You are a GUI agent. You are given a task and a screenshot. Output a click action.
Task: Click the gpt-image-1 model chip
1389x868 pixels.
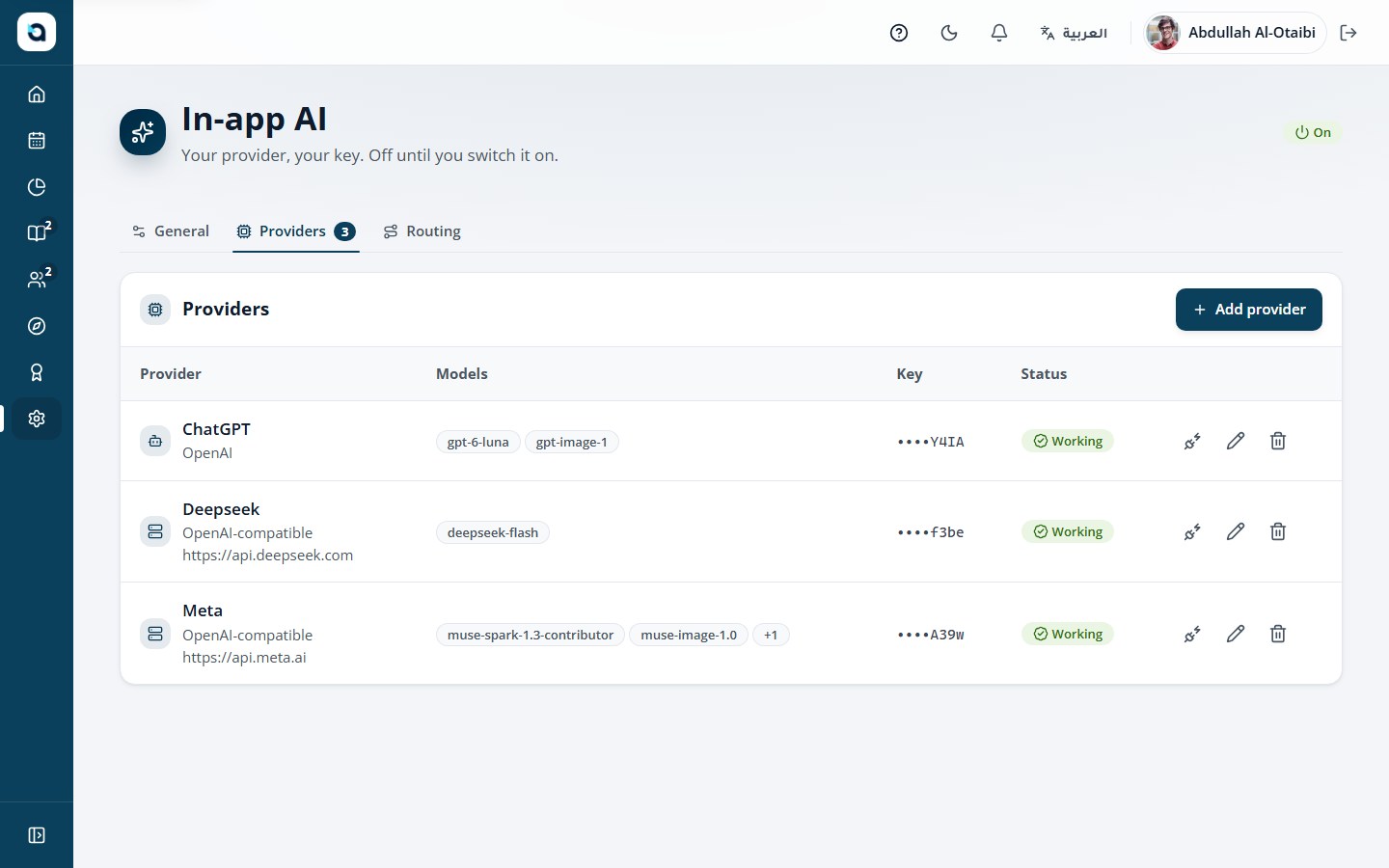click(572, 442)
